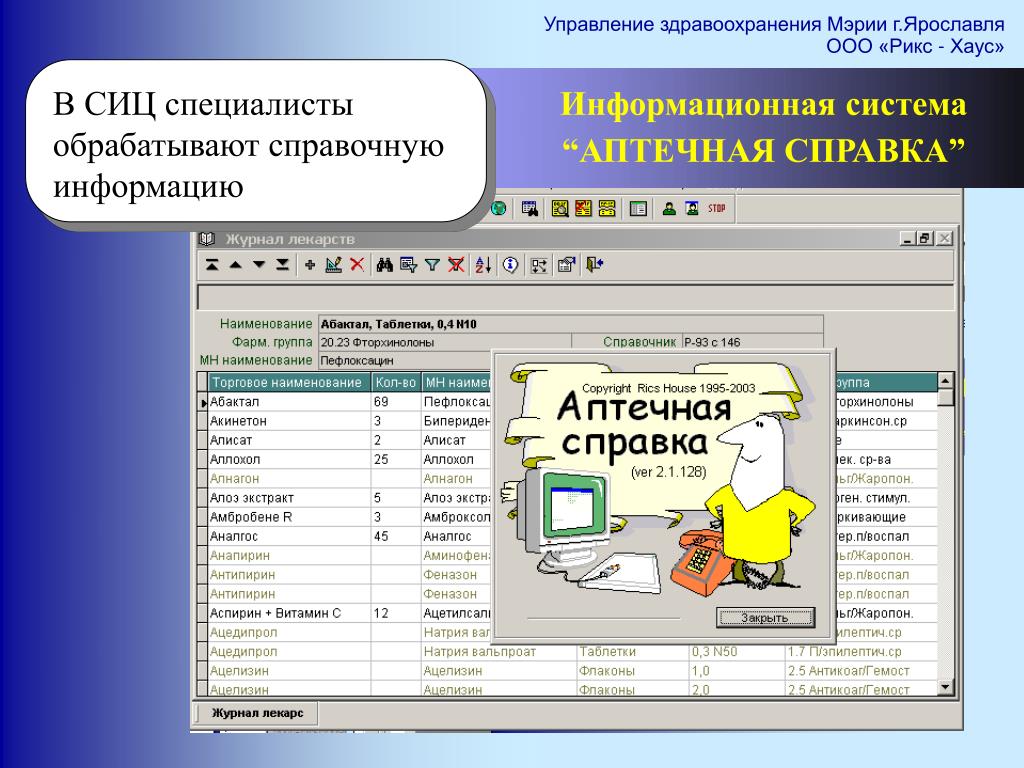Click the Справочник field P-93 с 146
Viewport: 1024px width, 768px height.
coord(752,342)
